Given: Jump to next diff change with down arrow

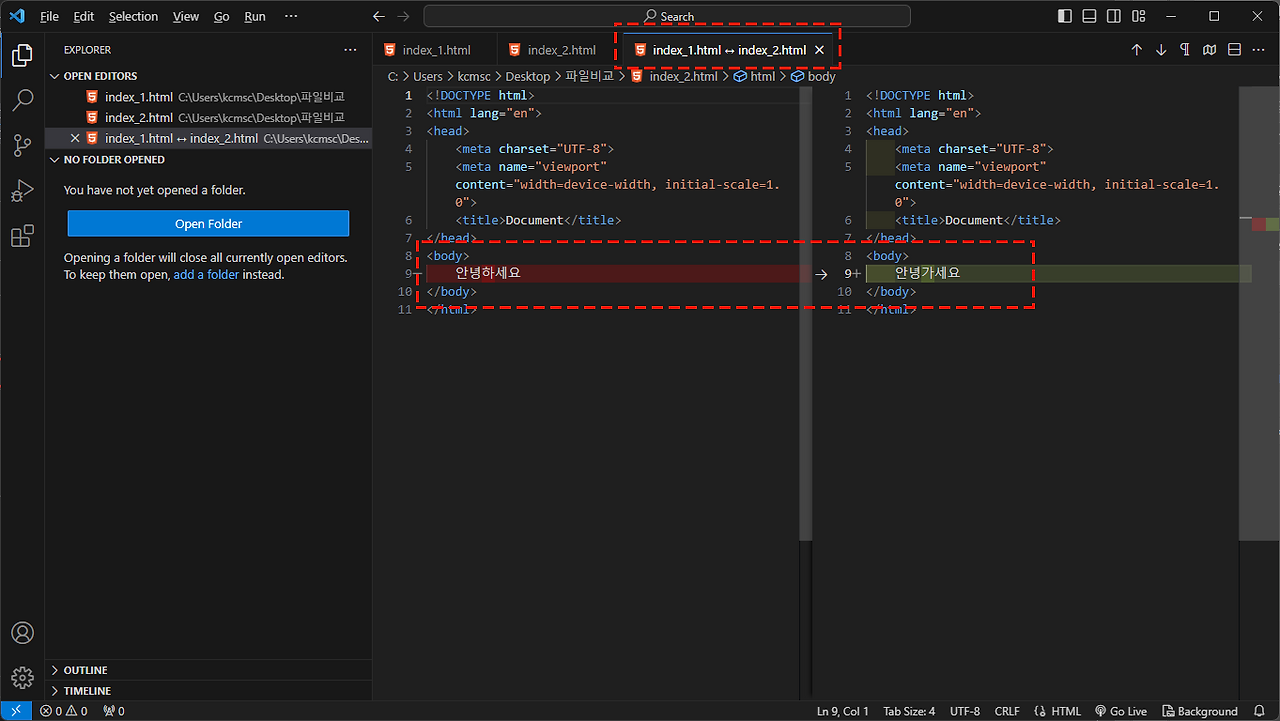Looking at the screenshot, I should coord(1161,49).
